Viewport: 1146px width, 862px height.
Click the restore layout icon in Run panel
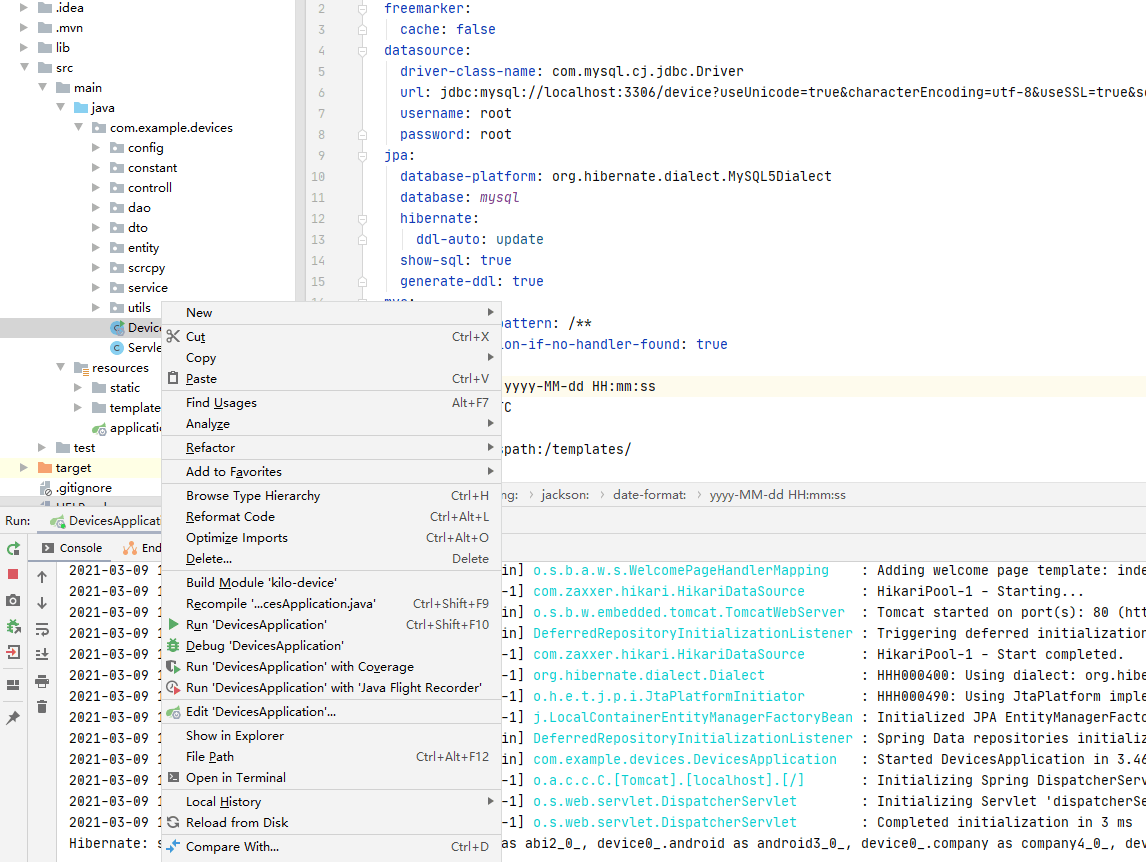[13, 684]
